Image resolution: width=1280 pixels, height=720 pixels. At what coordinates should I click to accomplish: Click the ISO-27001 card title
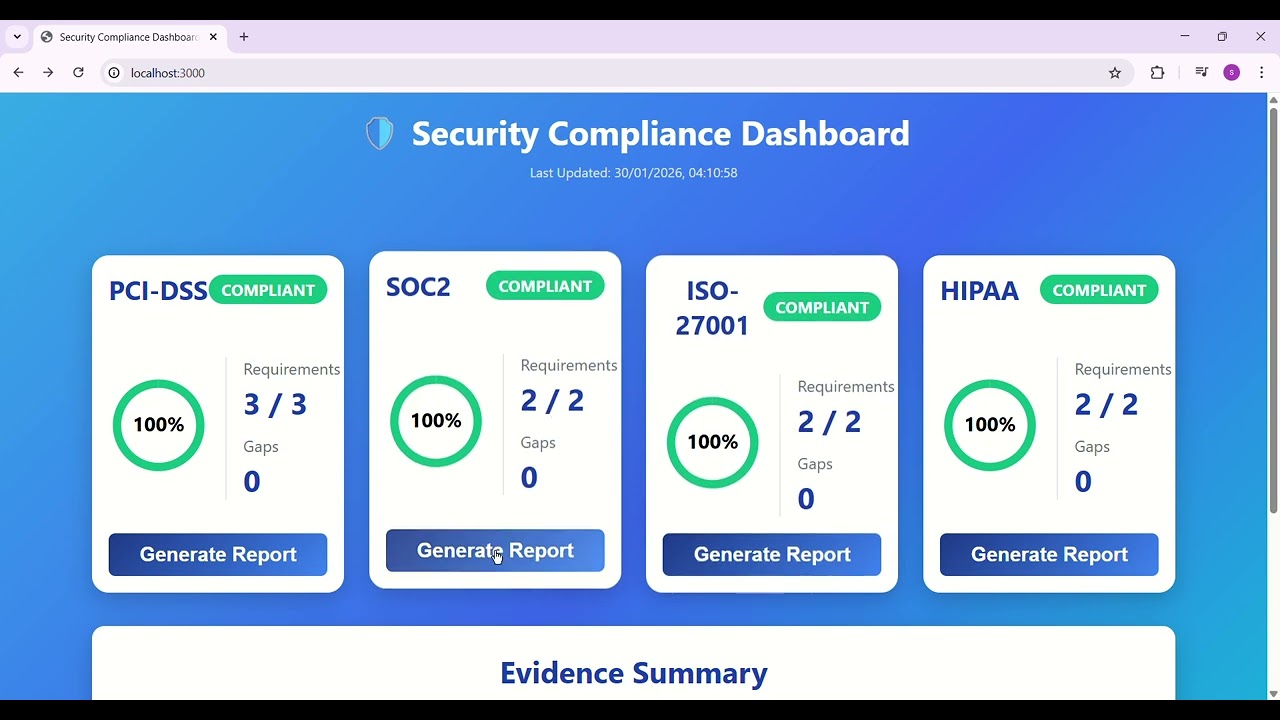[712, 308]
